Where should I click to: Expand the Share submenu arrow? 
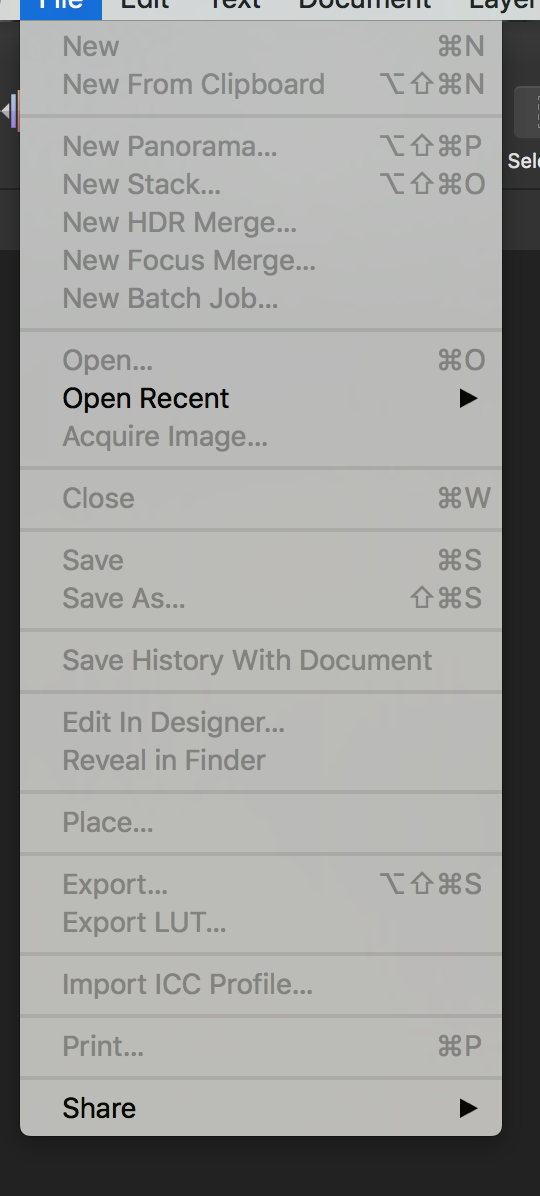pos(468,1108)
